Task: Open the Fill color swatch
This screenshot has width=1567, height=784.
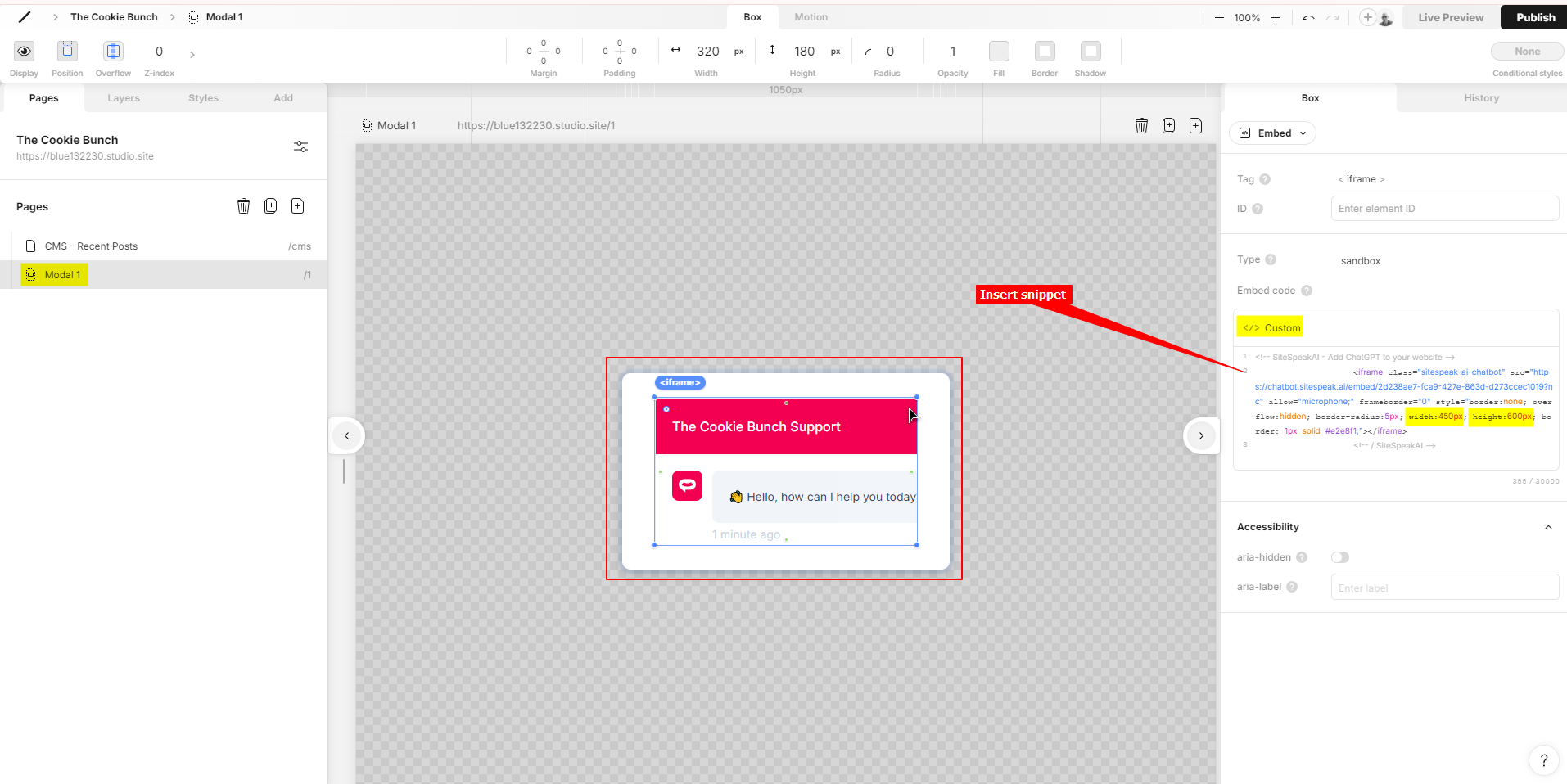Action: pos(999,52)
